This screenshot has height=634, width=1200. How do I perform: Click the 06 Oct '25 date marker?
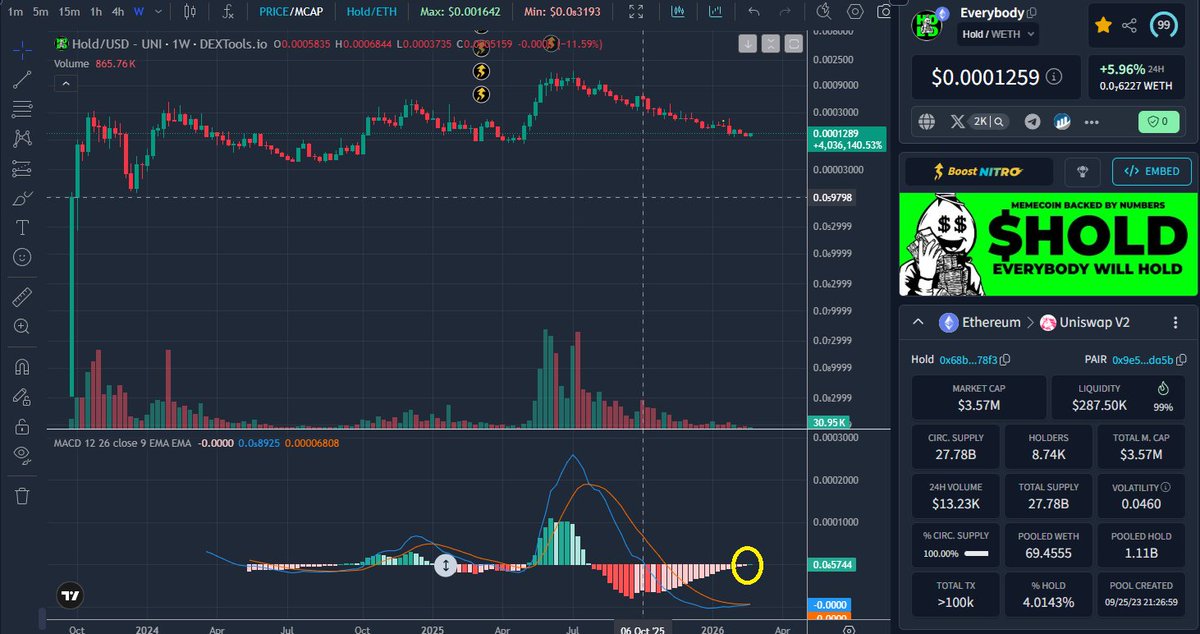(x=642, y=628)
